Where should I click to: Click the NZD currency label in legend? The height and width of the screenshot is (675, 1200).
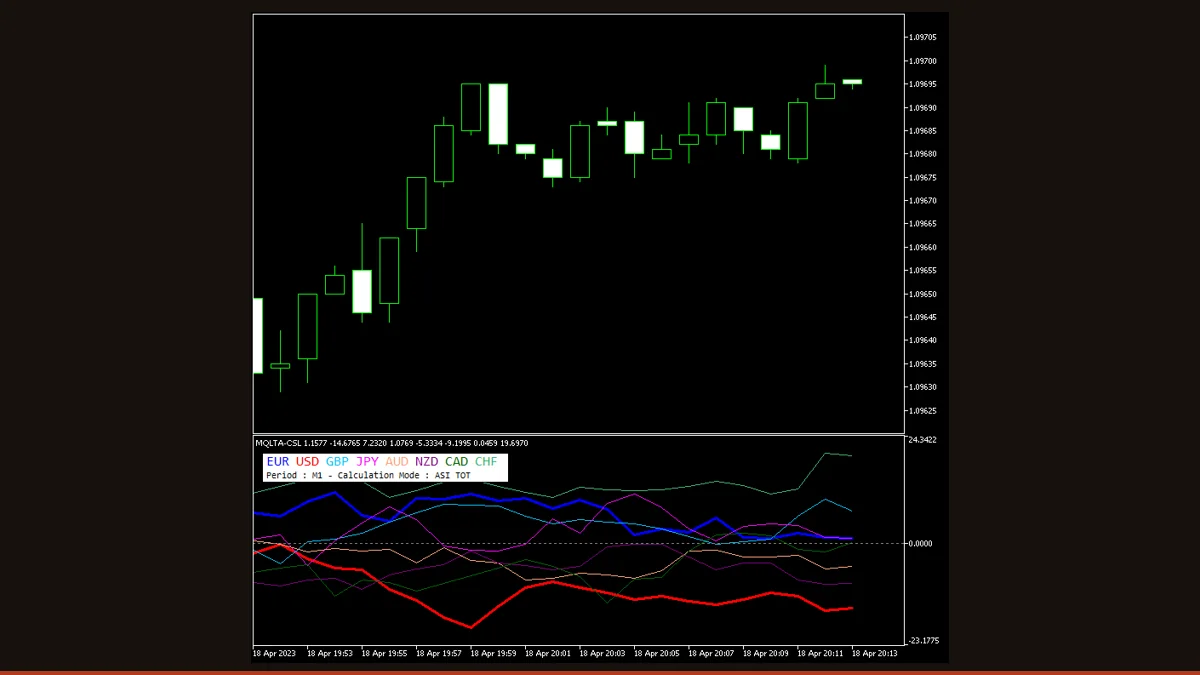point(427,462)
